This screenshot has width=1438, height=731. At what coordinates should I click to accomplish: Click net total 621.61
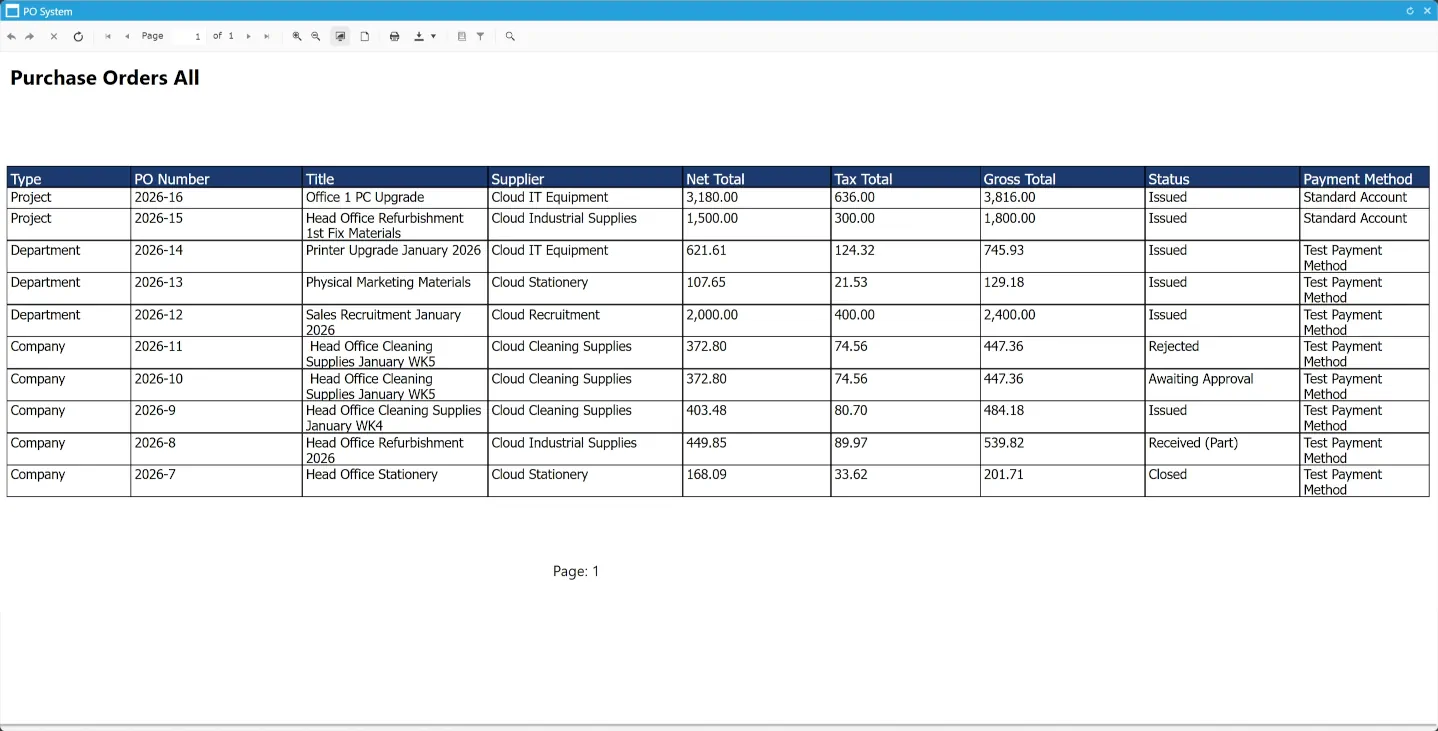pos(706,251)
